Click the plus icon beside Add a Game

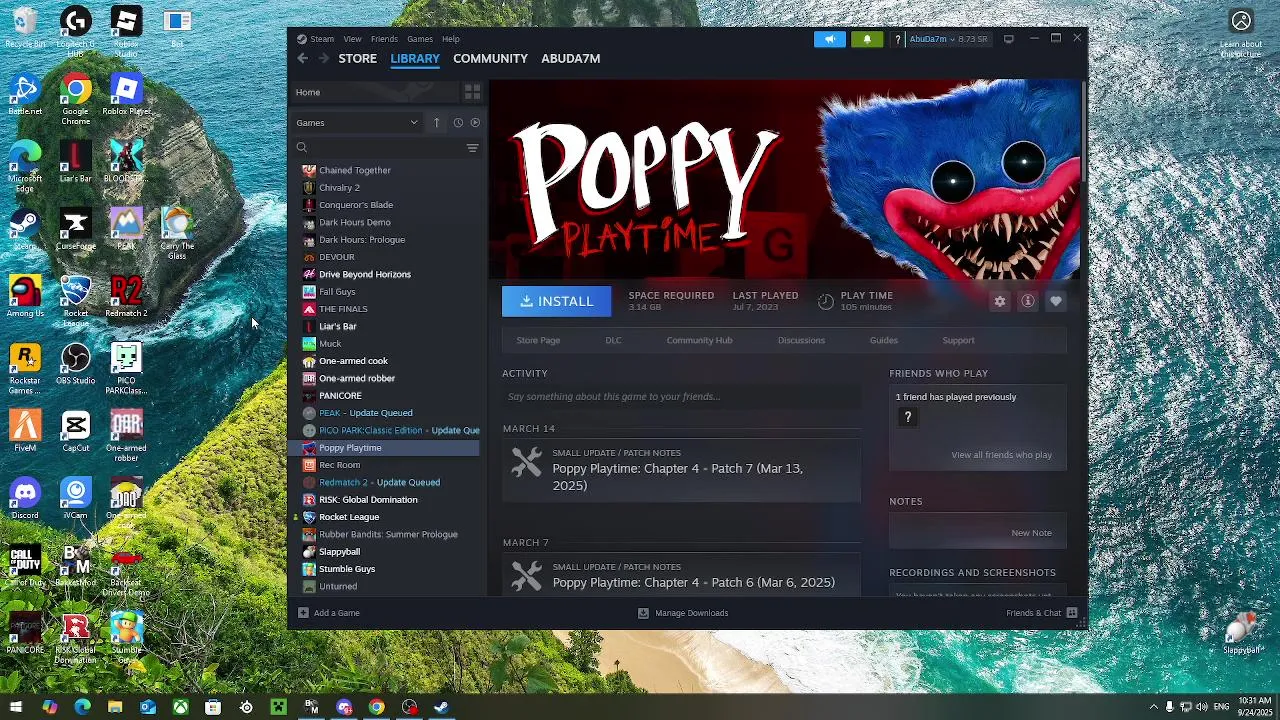[x=303, y=613]
